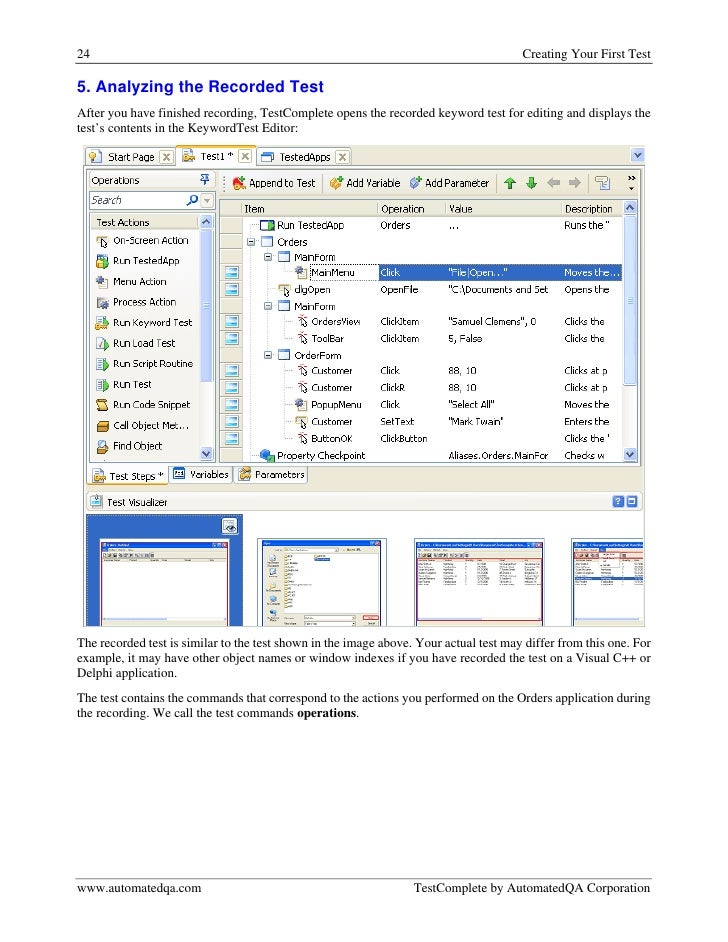Open the search options dropdown arrow
Image resolution: width=728 pixels, height=942 pixels.
[207, 200]
